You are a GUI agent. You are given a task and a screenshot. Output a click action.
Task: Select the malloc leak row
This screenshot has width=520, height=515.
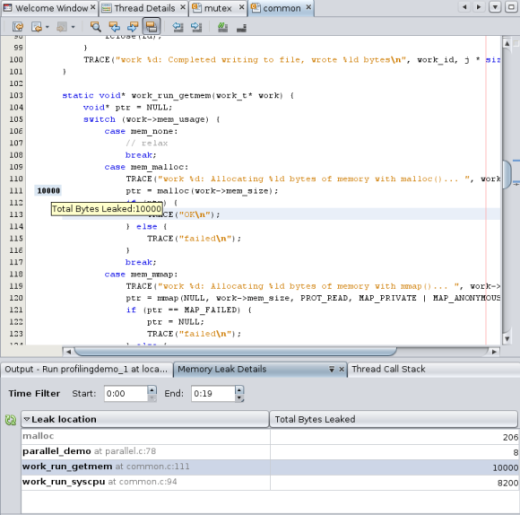click(x=270, y=436)
